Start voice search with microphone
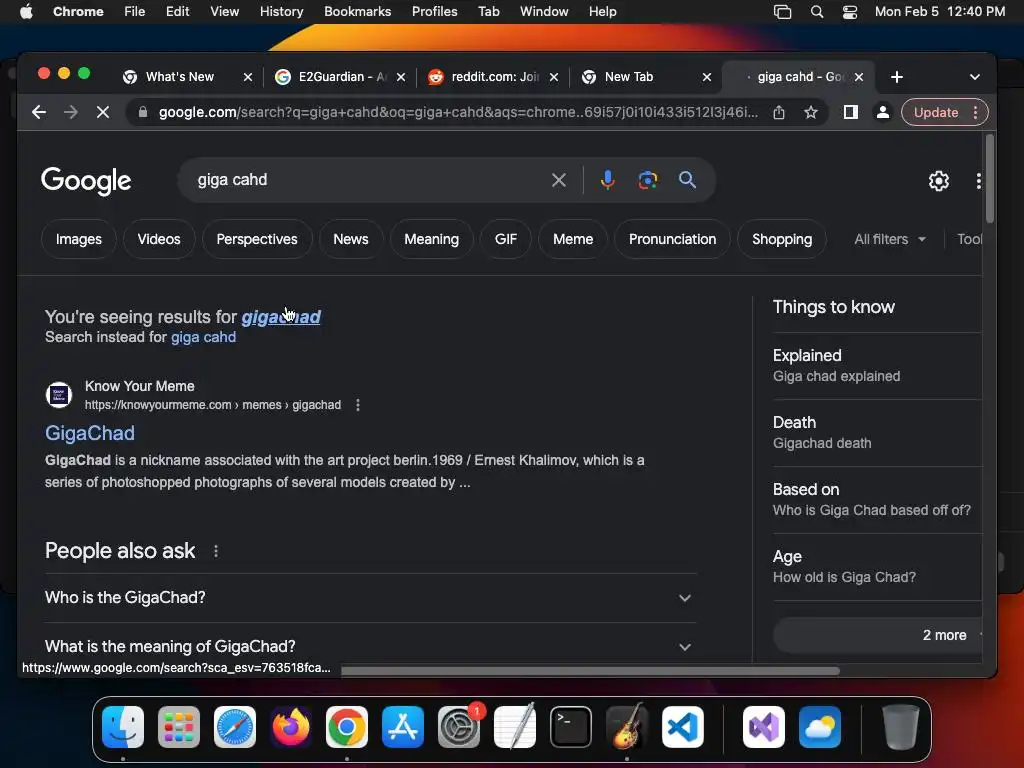 pos(607,180)
